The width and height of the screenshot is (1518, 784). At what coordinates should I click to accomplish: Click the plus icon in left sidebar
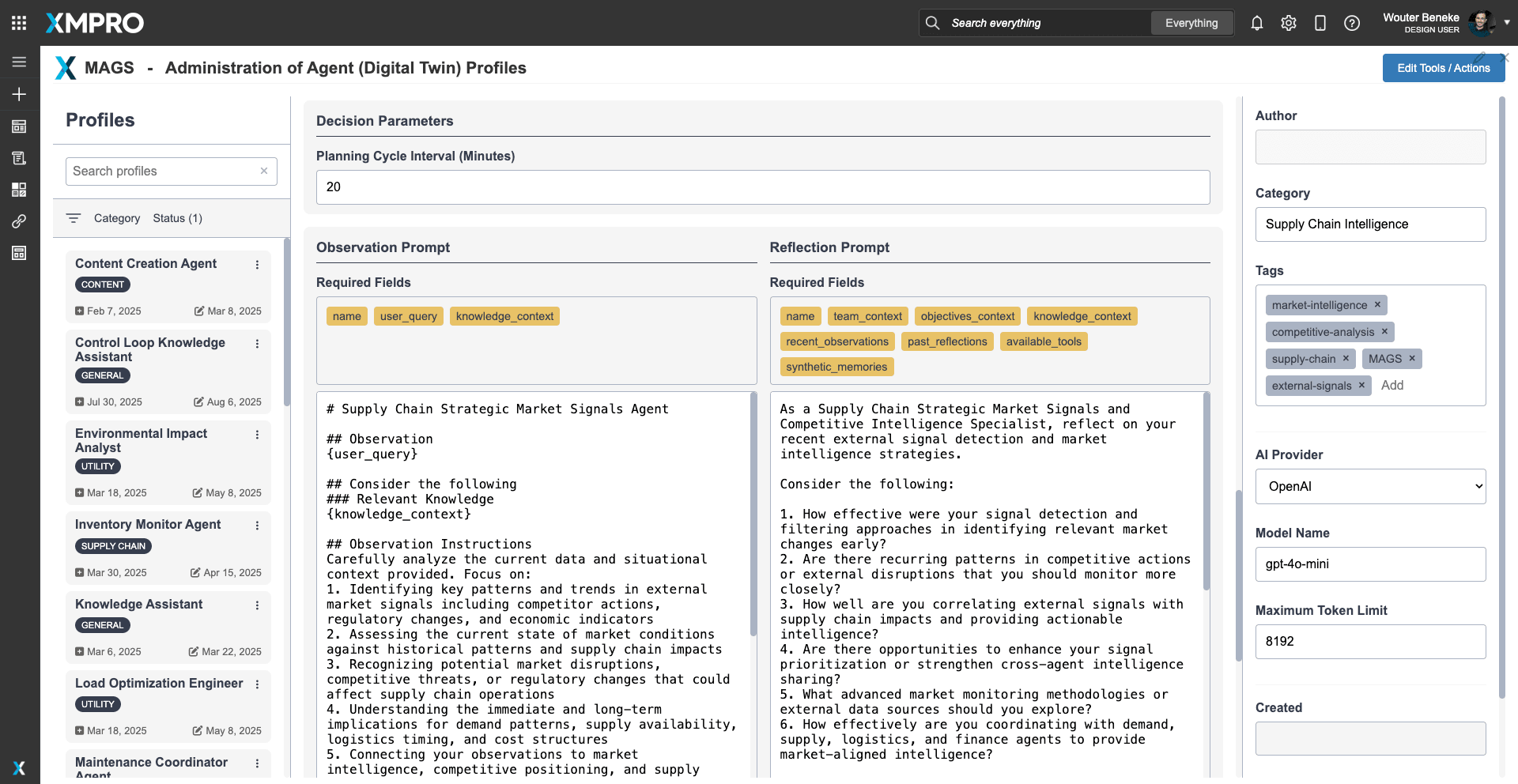coord(19,94)
